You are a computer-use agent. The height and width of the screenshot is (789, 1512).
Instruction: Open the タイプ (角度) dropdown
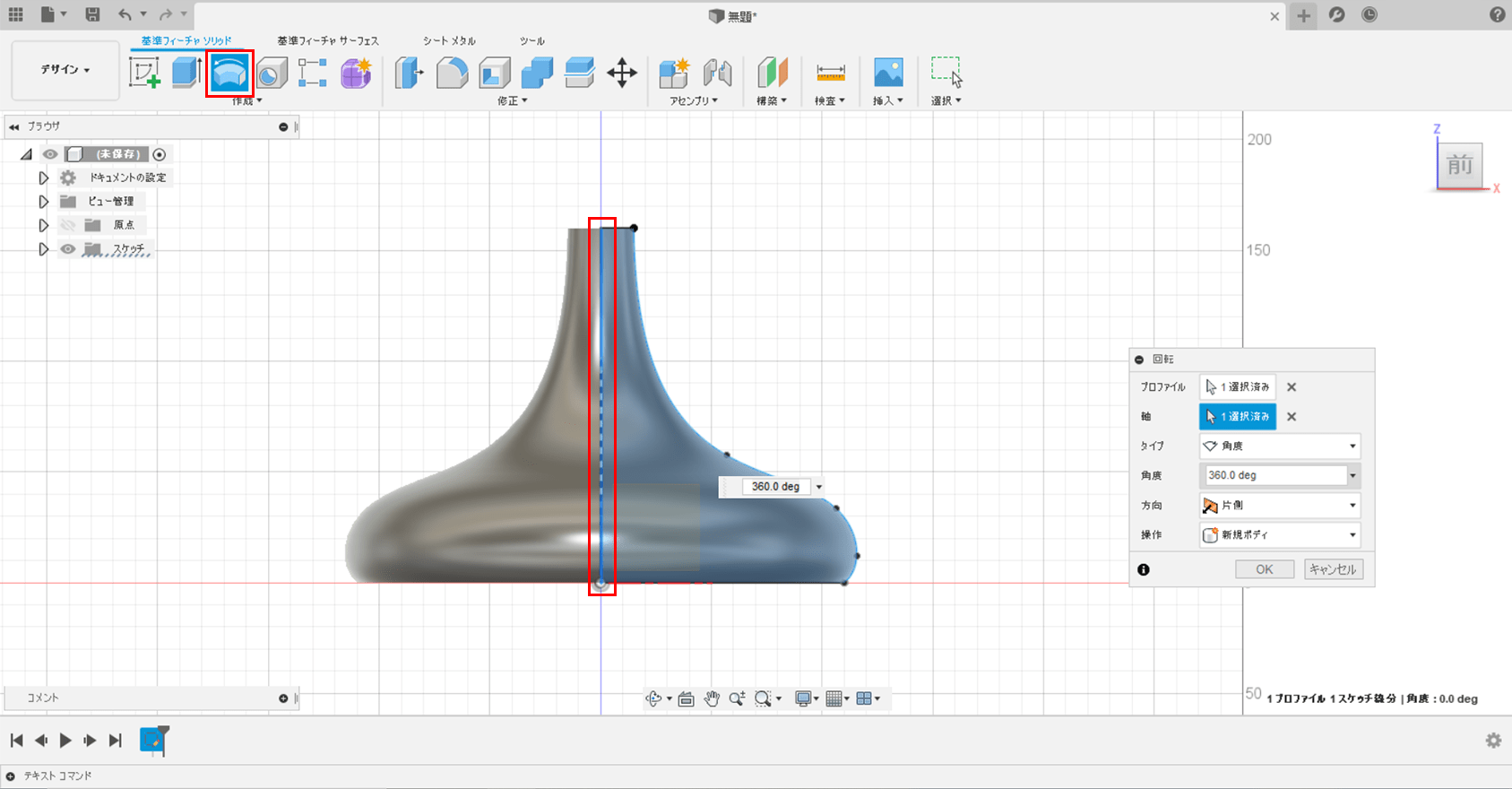click(x=1279, y=446)
